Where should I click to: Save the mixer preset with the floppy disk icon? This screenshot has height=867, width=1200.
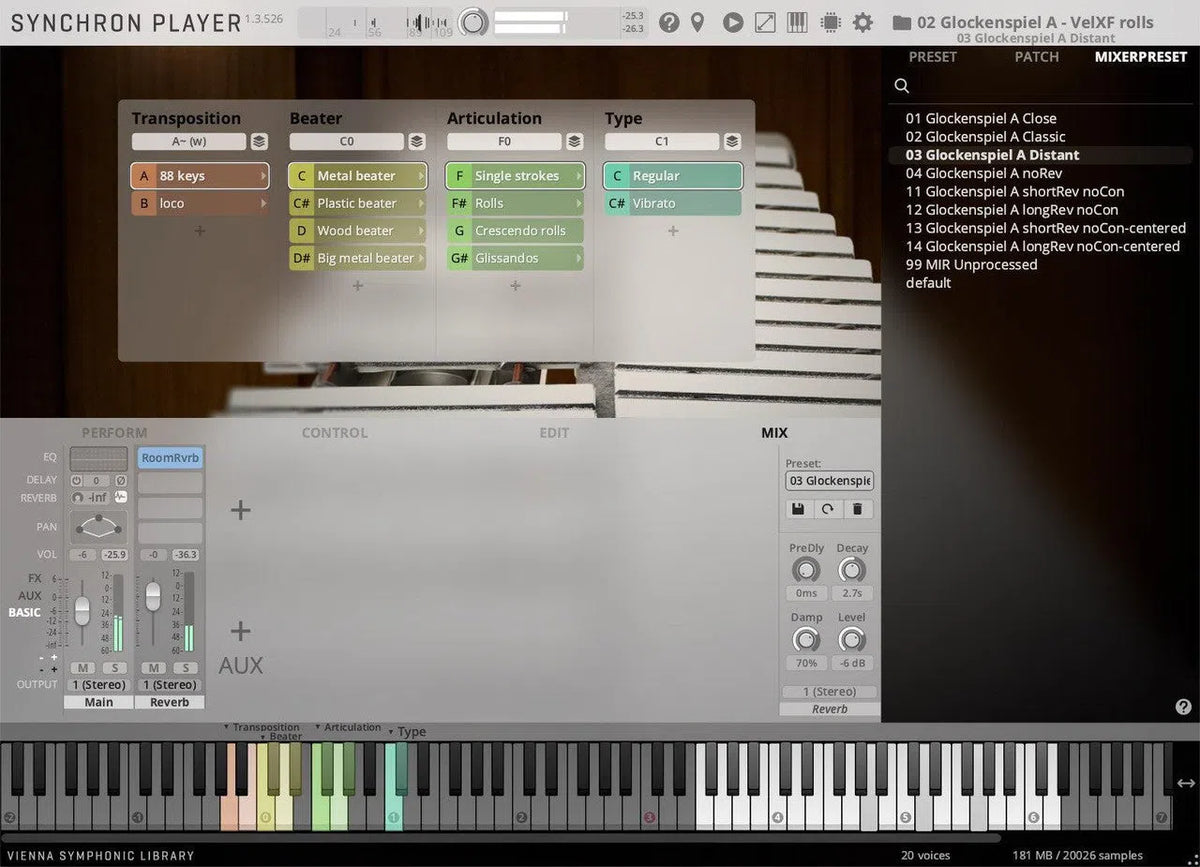point(797,509)
